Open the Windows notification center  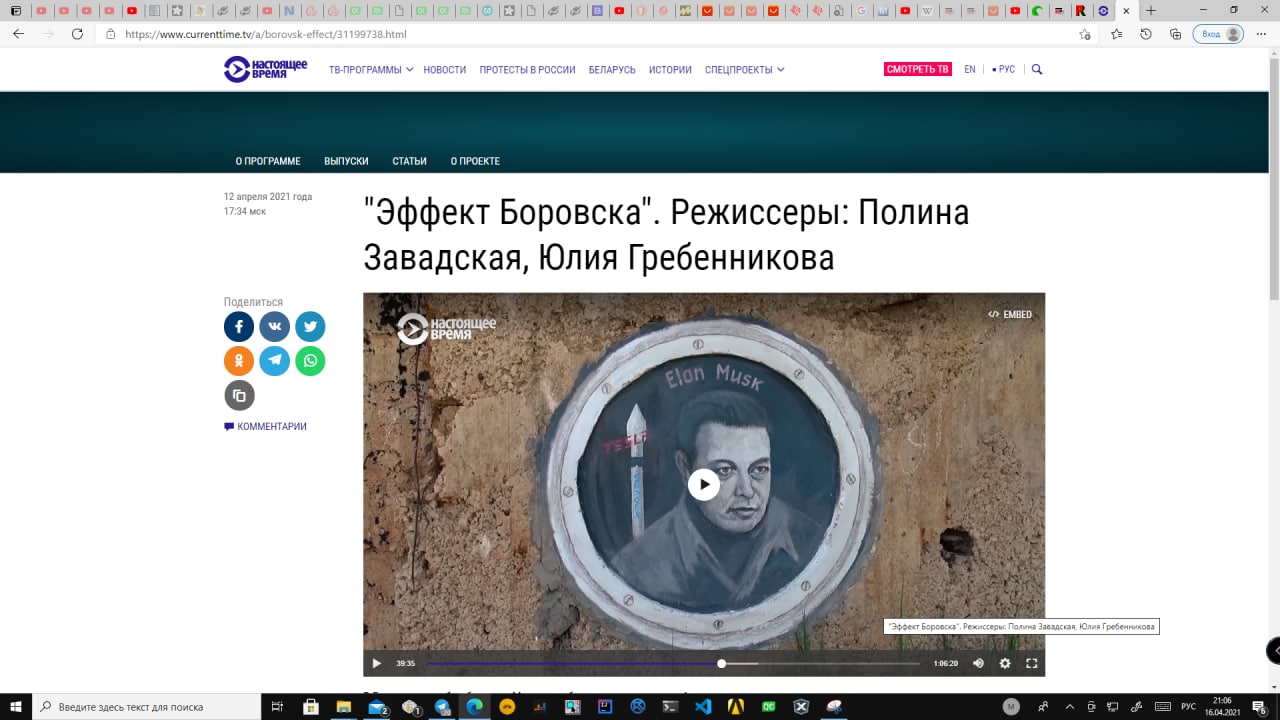pos(1260,707)
